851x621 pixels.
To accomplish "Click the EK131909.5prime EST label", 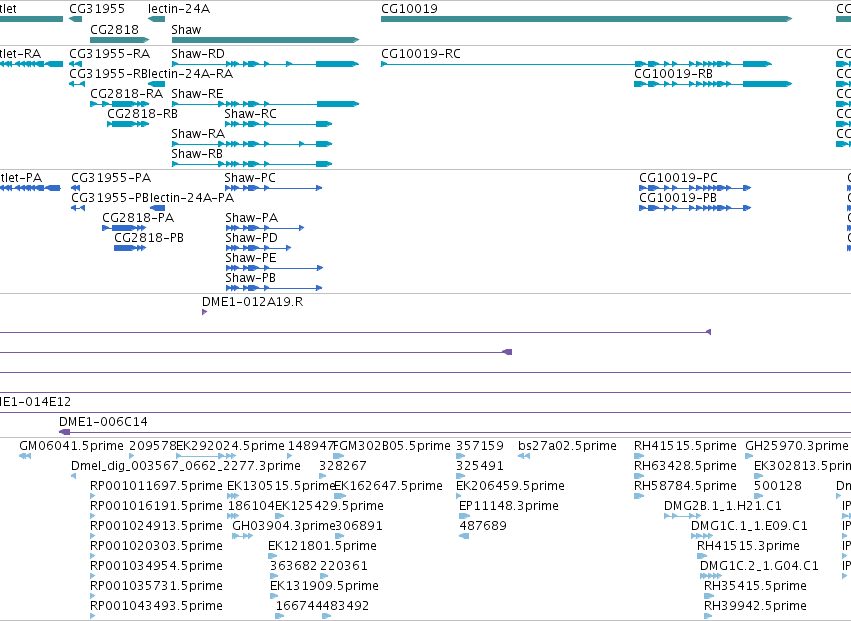I will coord(324,586).
